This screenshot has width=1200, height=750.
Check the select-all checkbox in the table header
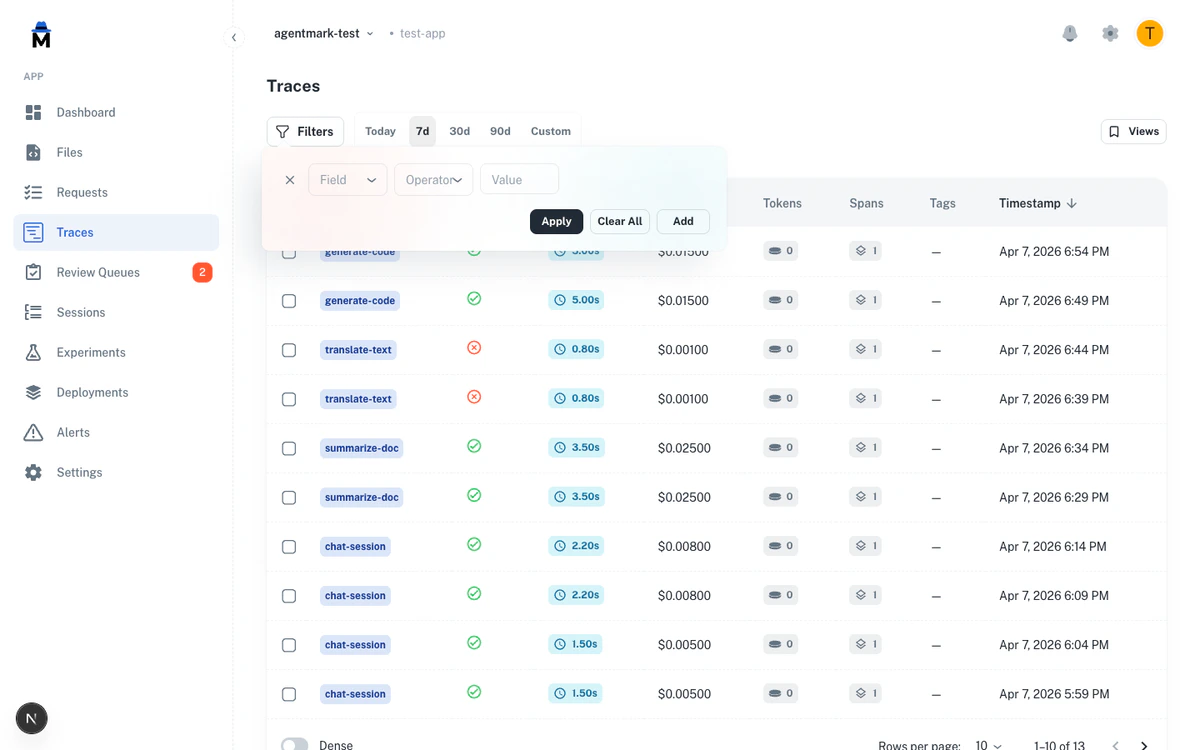[x=289, y=203]
